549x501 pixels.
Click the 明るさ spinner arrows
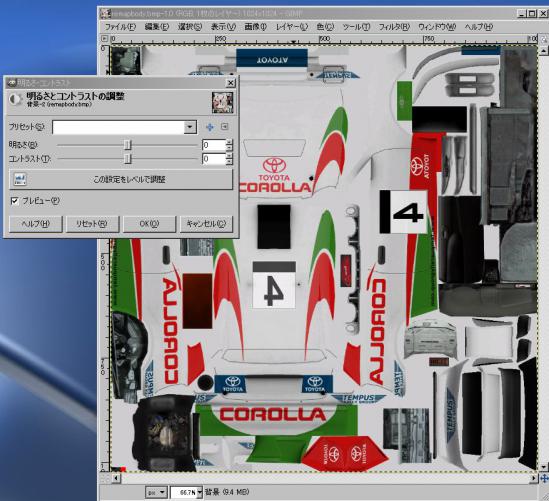229,145
